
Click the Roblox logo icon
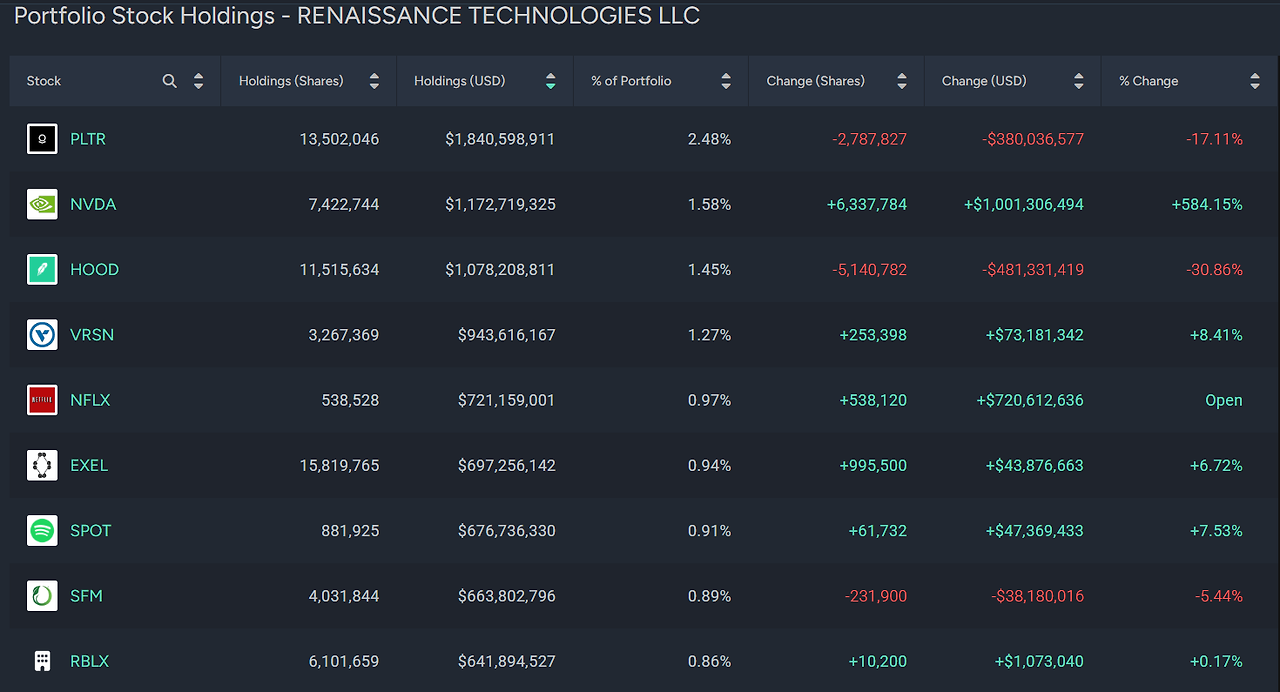(x=41, y=661)
